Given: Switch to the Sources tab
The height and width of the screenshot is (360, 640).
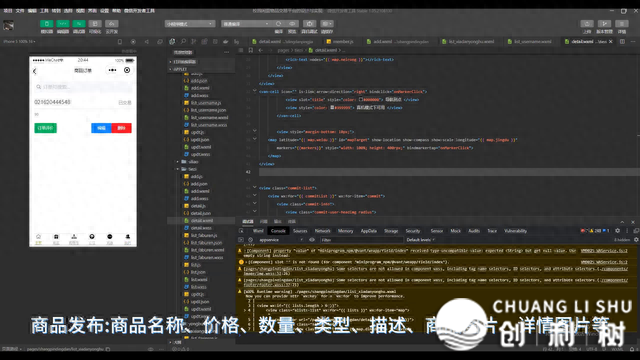Looking at the screenshot, I should tap(300, 231).
